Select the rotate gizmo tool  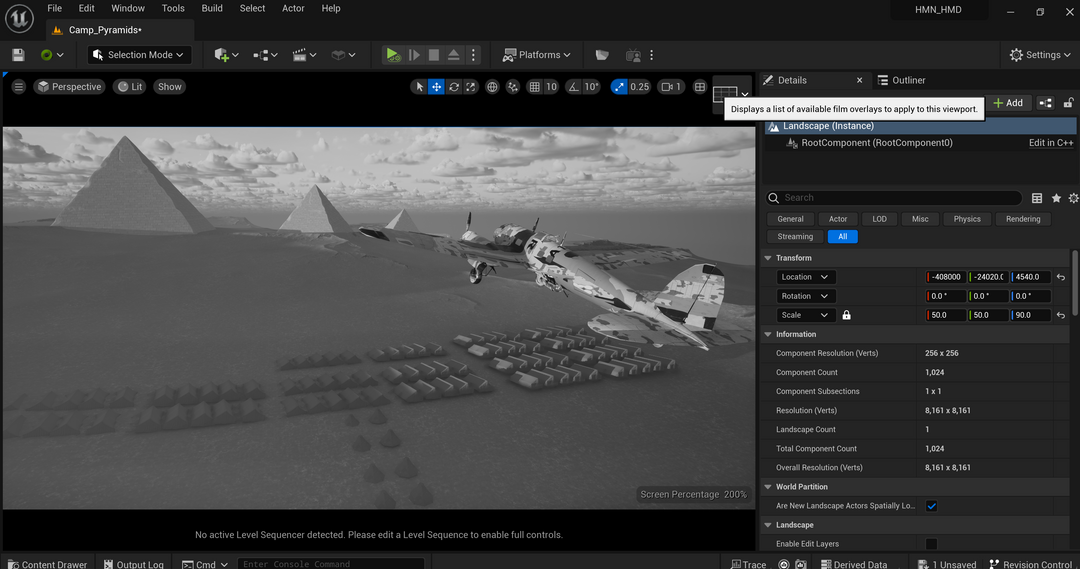[454, 87]
